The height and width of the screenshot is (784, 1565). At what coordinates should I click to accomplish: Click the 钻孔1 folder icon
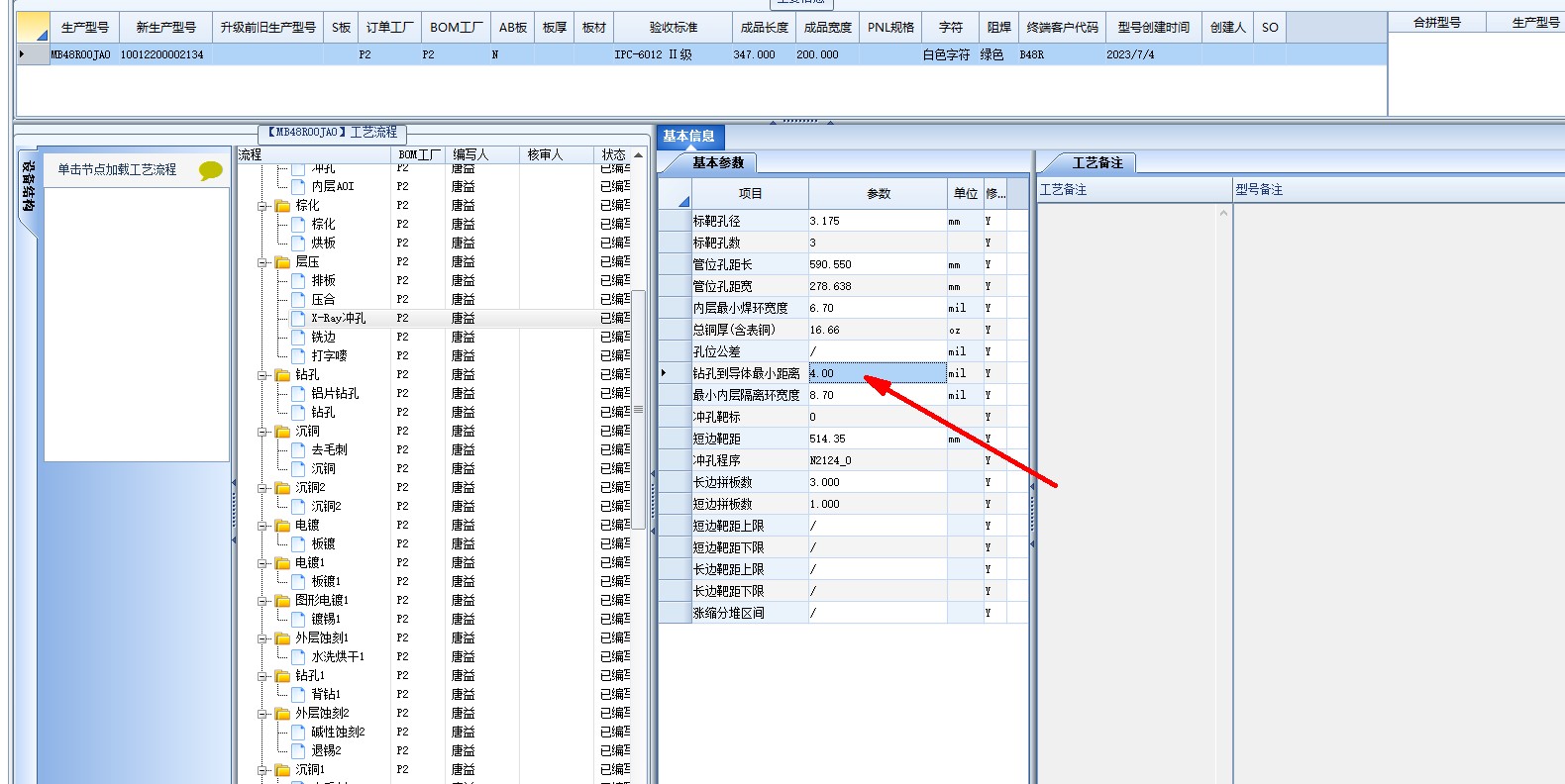click(x=282, y=676)
